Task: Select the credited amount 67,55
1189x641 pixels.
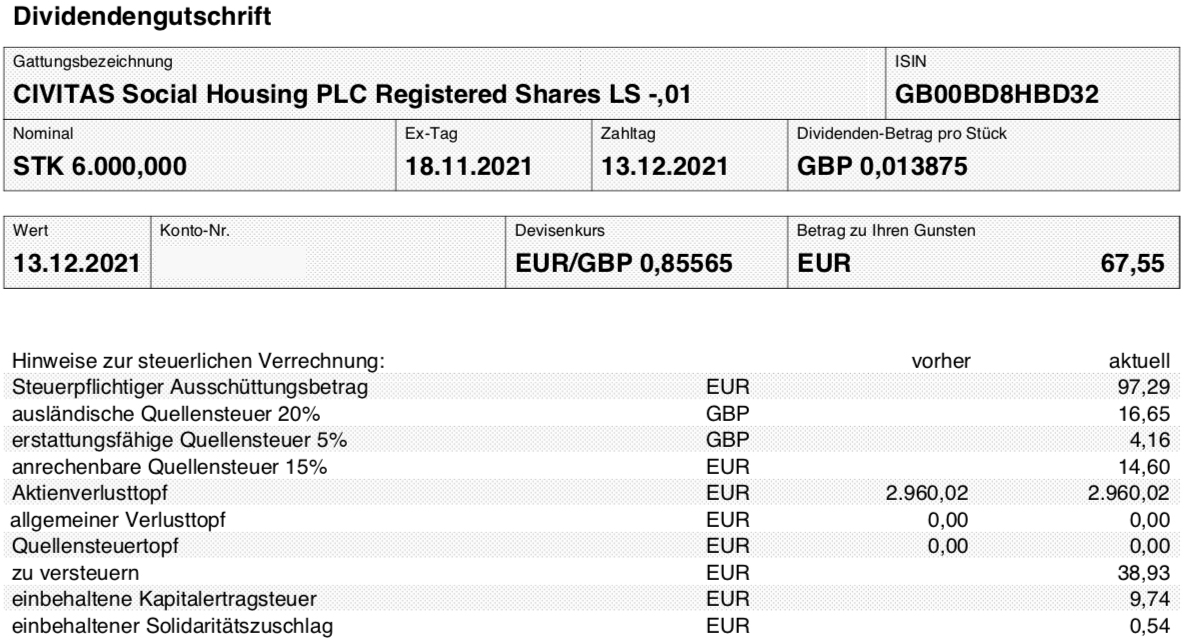Action: click(x=1132, y=263)
